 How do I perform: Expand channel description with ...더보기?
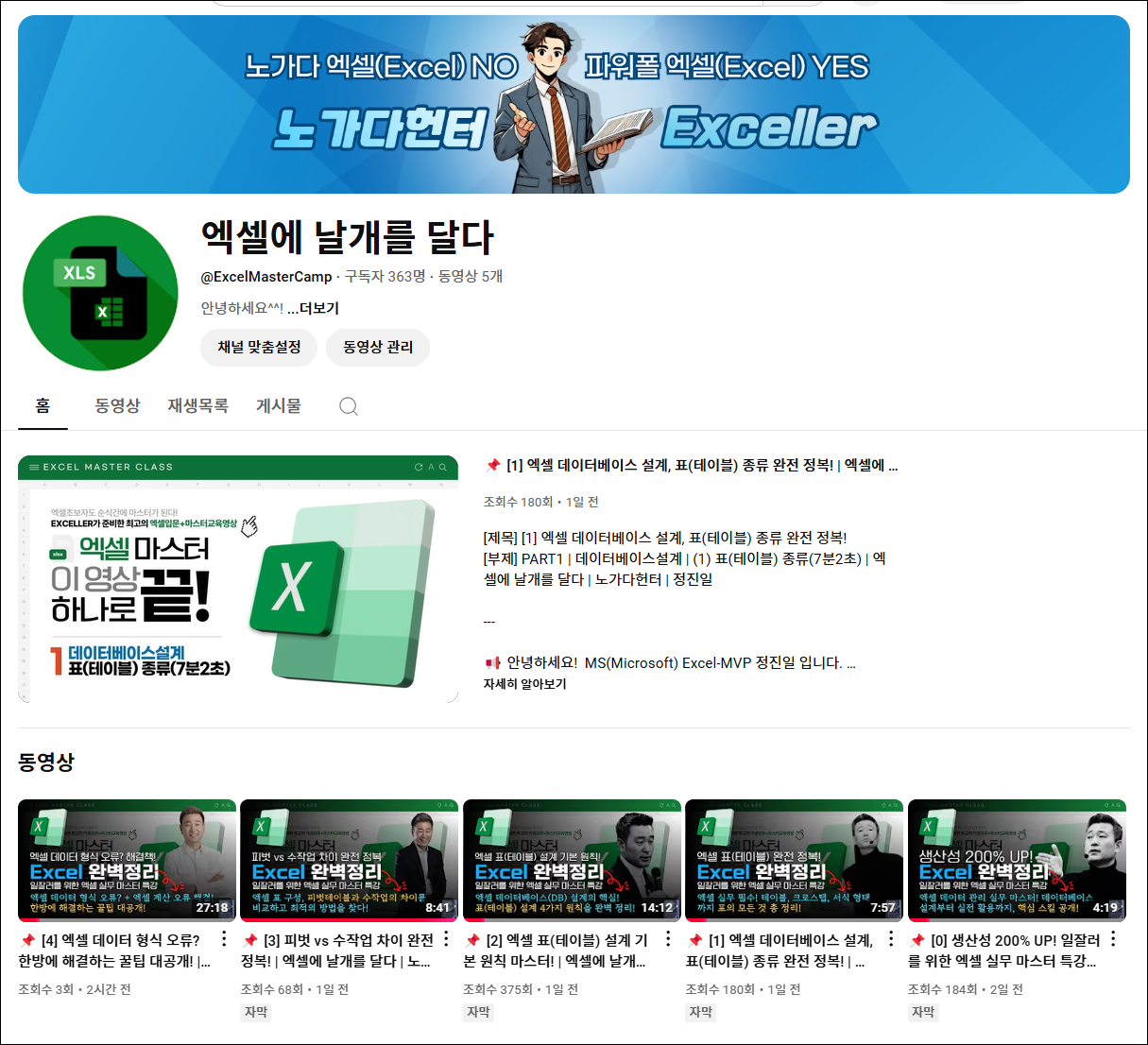(313, 308)
